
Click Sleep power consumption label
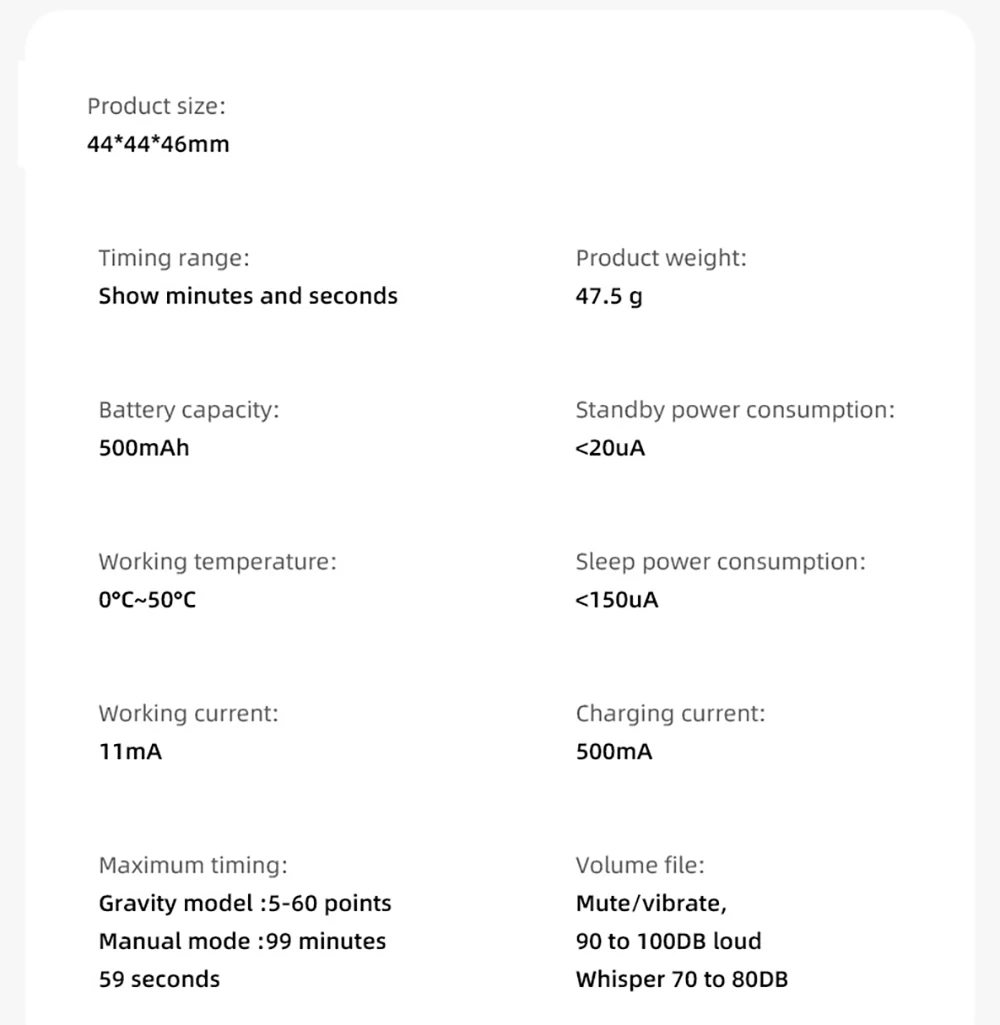click(x=720, y=562)
